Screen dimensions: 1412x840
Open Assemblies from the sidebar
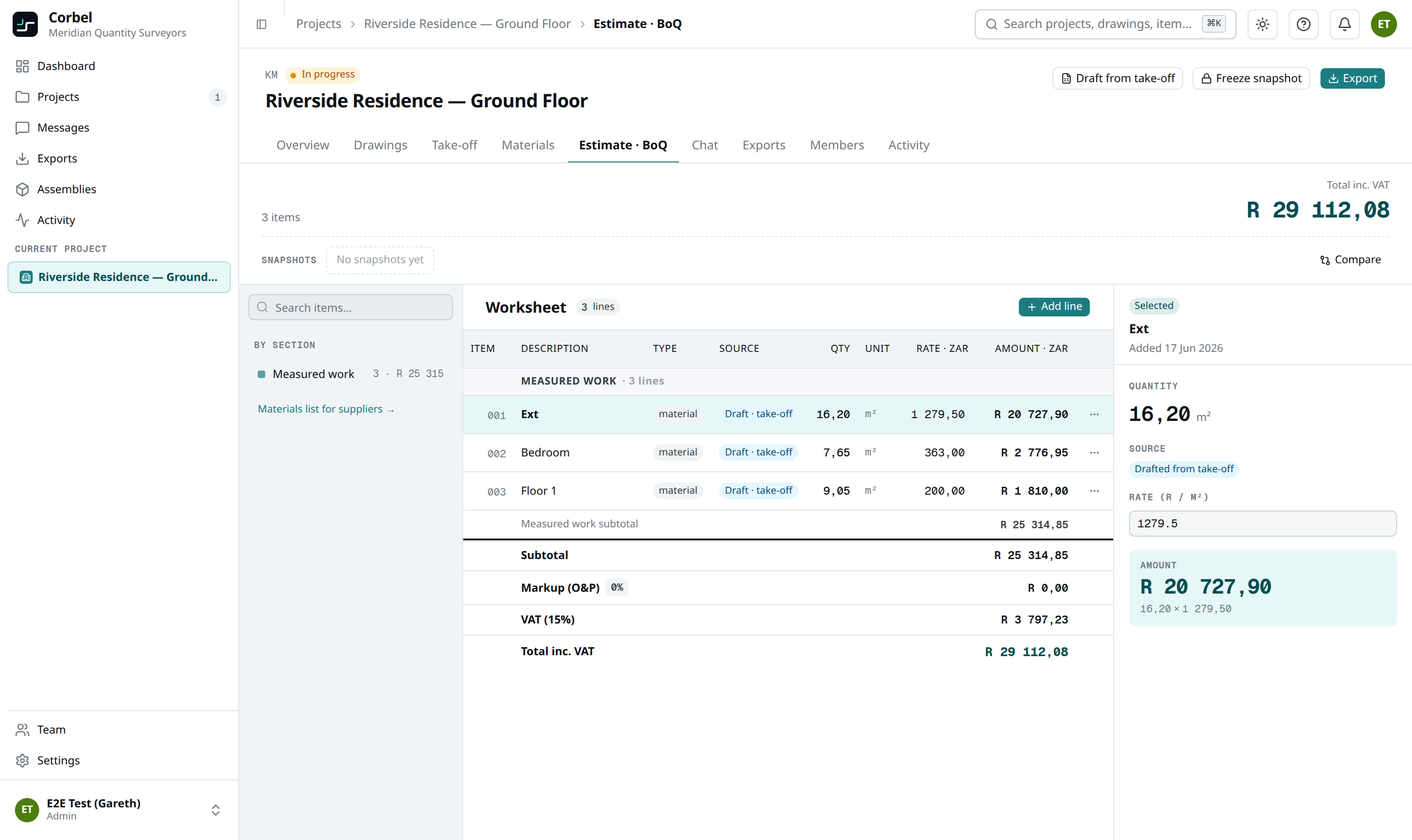click(119, 189)
